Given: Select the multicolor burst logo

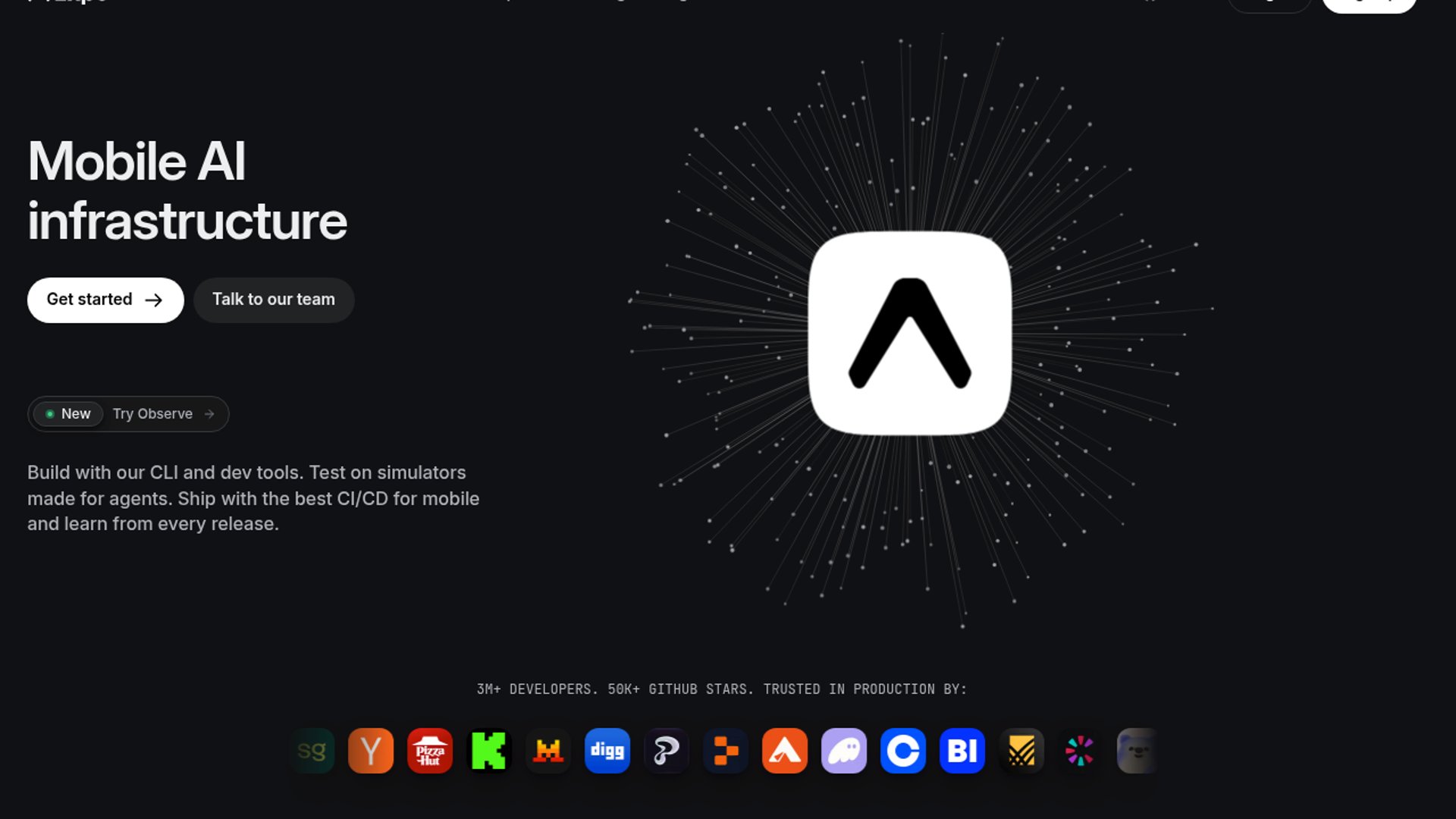Looking at the screenshot, I should [x=1081, y=751].
